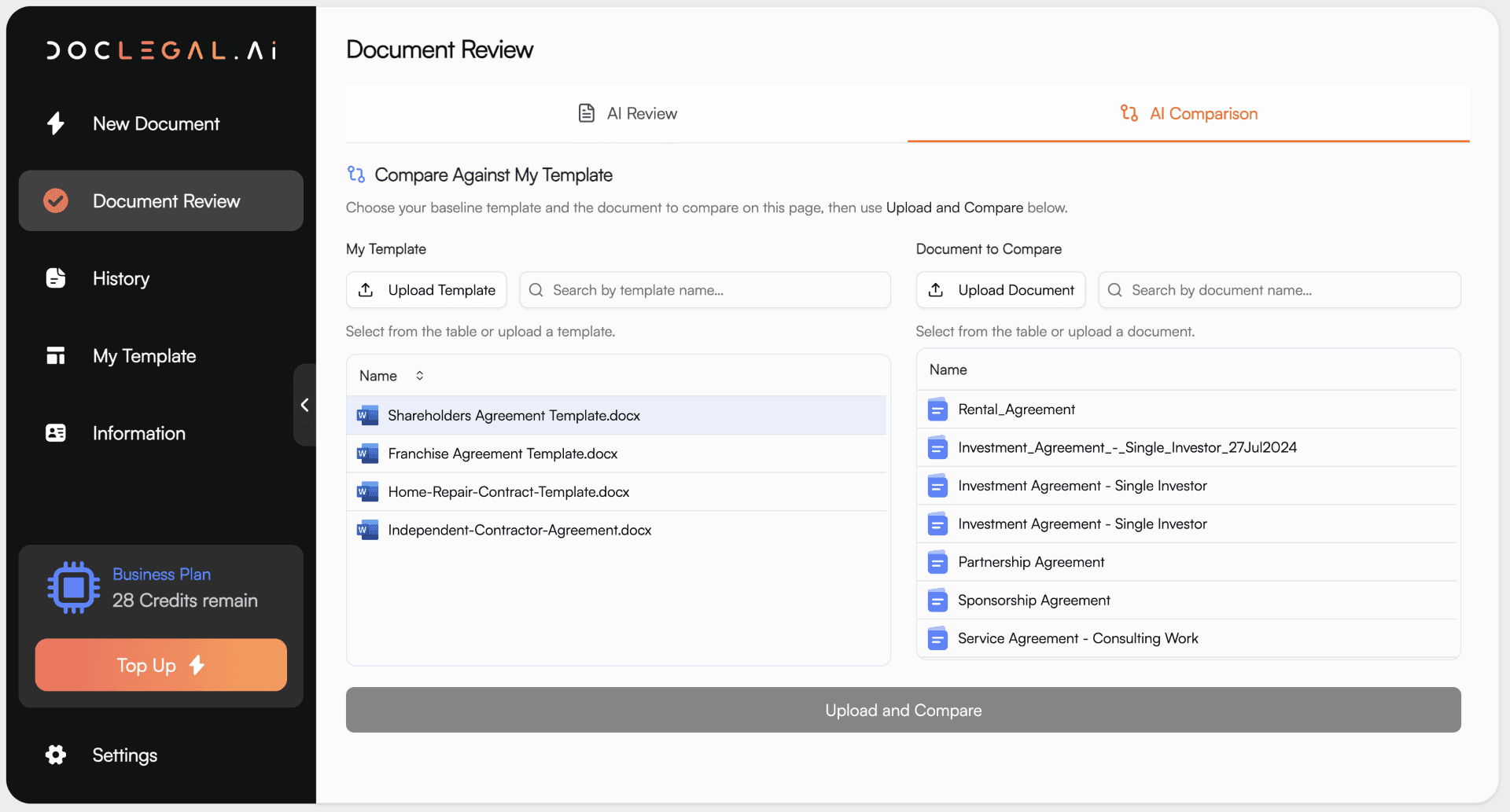Click the Name header in documents table
This screenshot has width=1510, height=812.
[948, 369]
